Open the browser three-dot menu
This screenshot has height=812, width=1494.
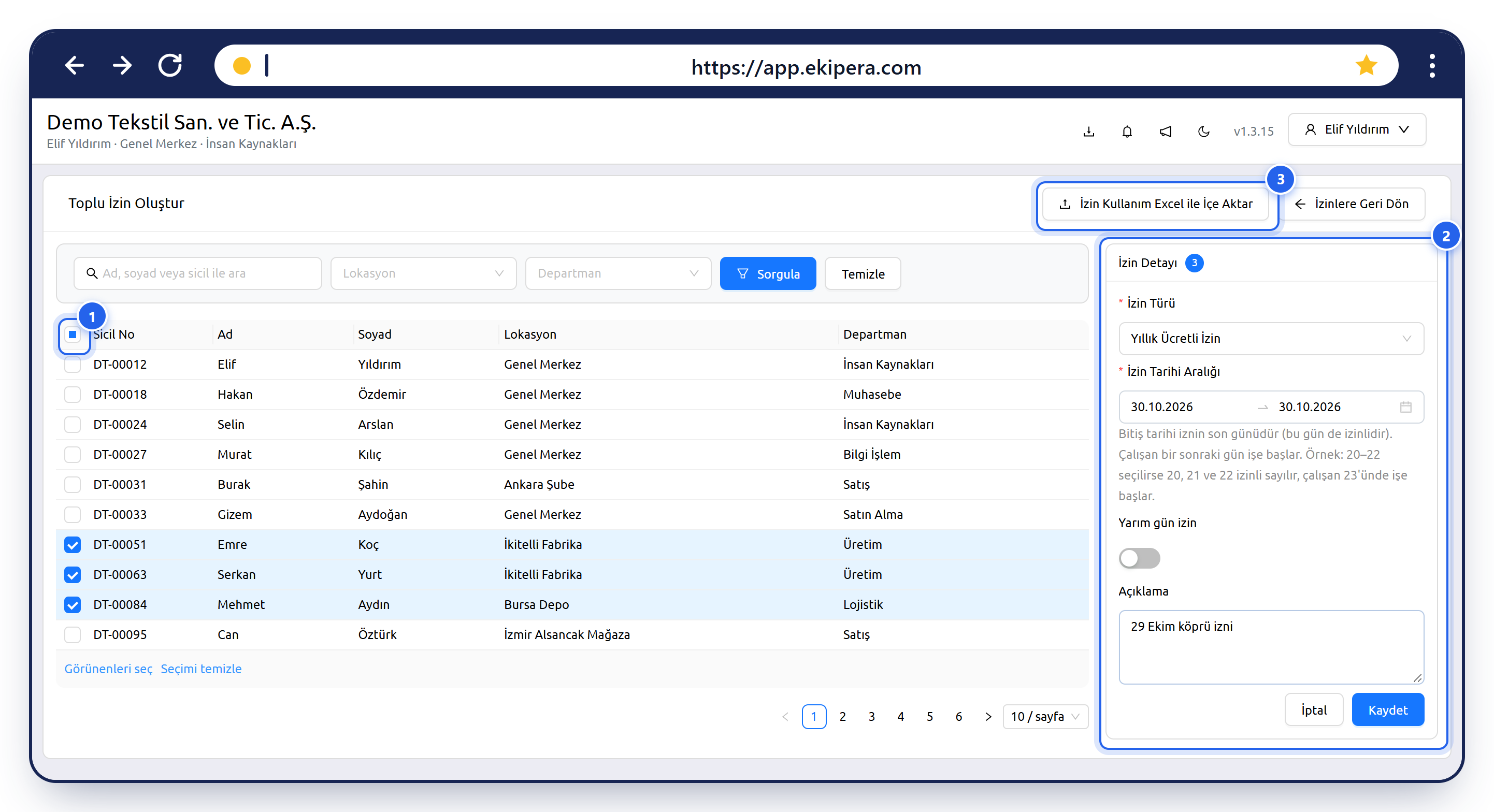click(x=1432, y=65)
